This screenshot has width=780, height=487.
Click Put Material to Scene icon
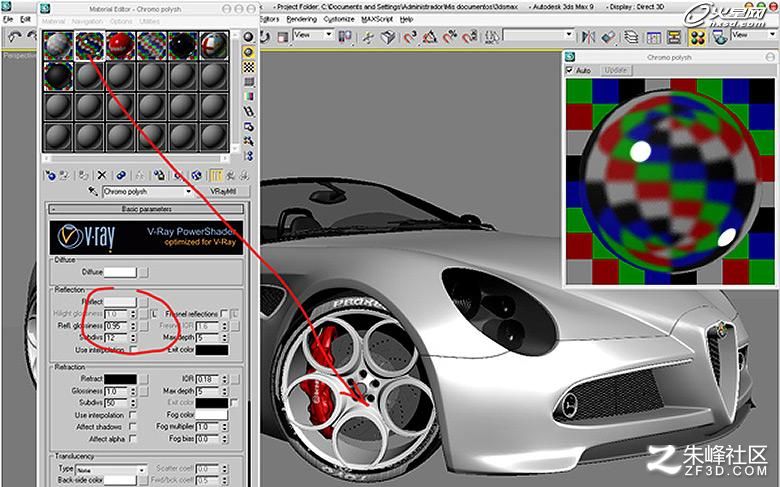[x=65, y=175]
